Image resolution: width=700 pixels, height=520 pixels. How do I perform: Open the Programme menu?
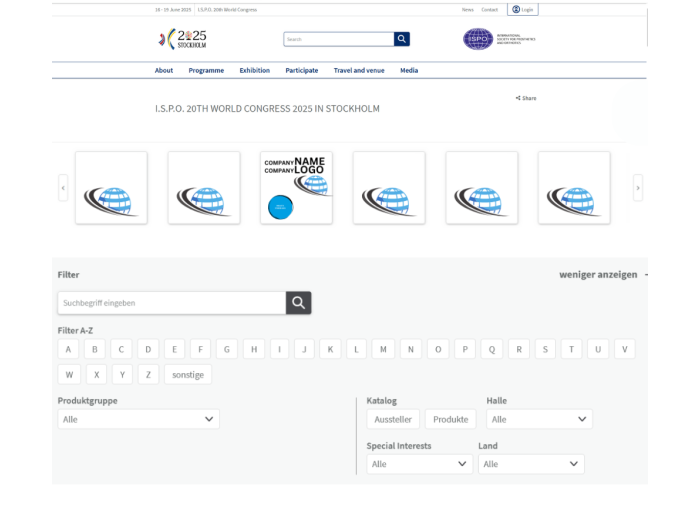point(206,70)
